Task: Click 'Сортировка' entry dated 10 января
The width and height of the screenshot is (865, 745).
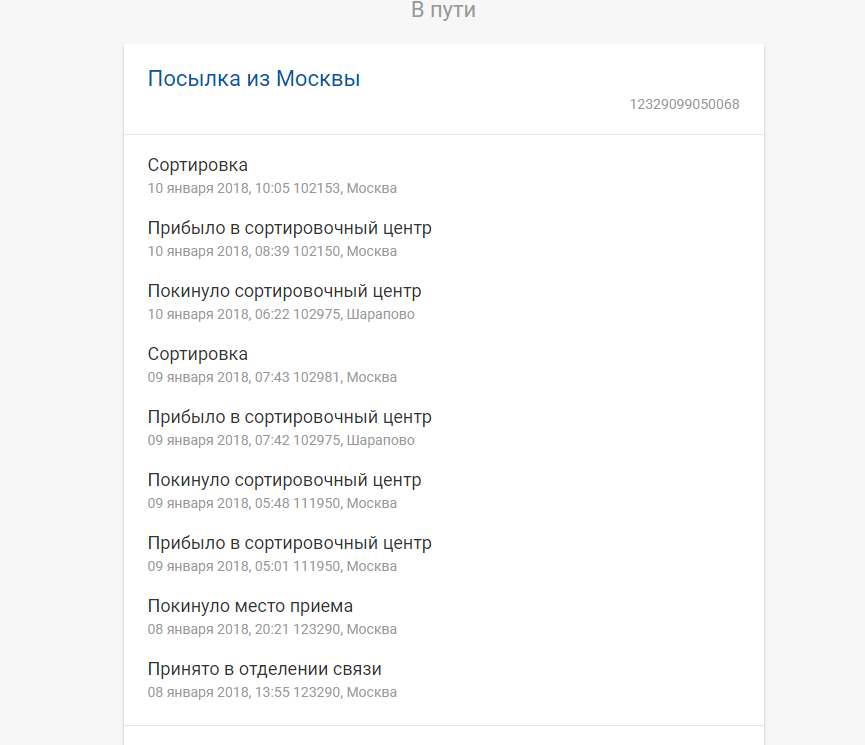Action: (x=198, y=165)
